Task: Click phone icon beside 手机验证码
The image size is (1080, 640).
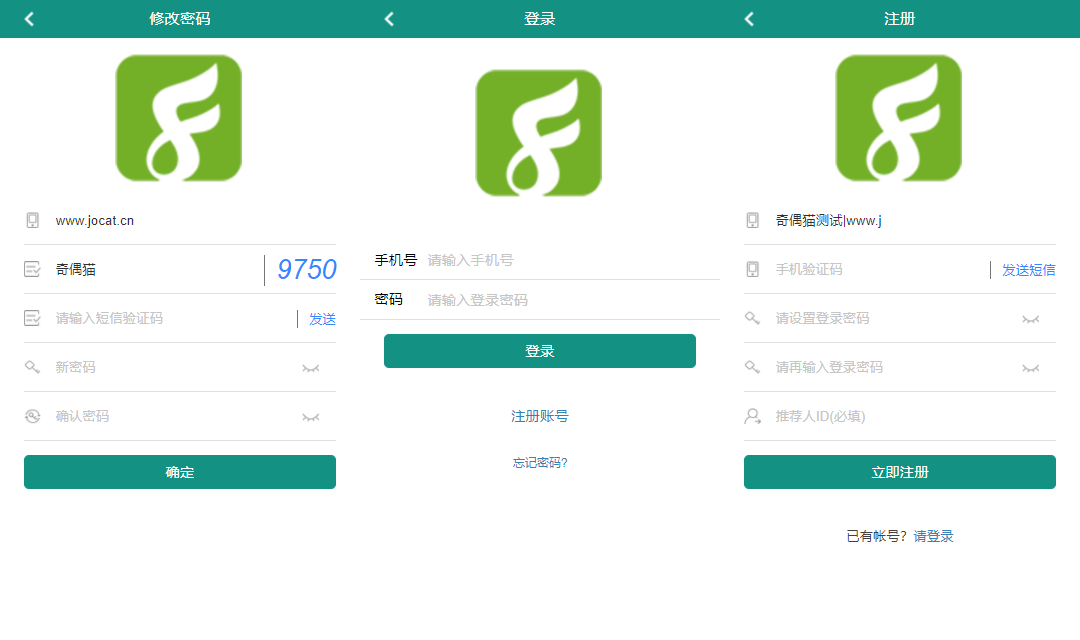Action: tap(753, 269)
